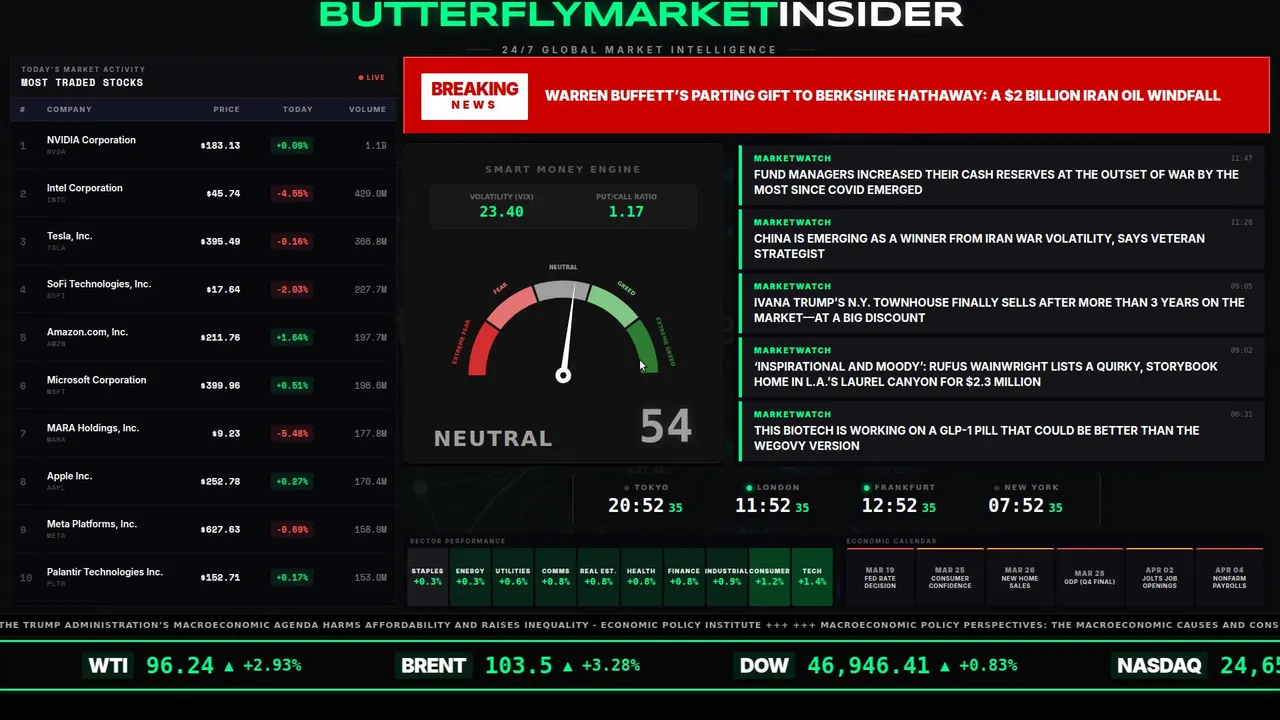Click the gray Neutral gauge segment
Viewport: 1280px width, 720px height.
click(x=563, y=290)
